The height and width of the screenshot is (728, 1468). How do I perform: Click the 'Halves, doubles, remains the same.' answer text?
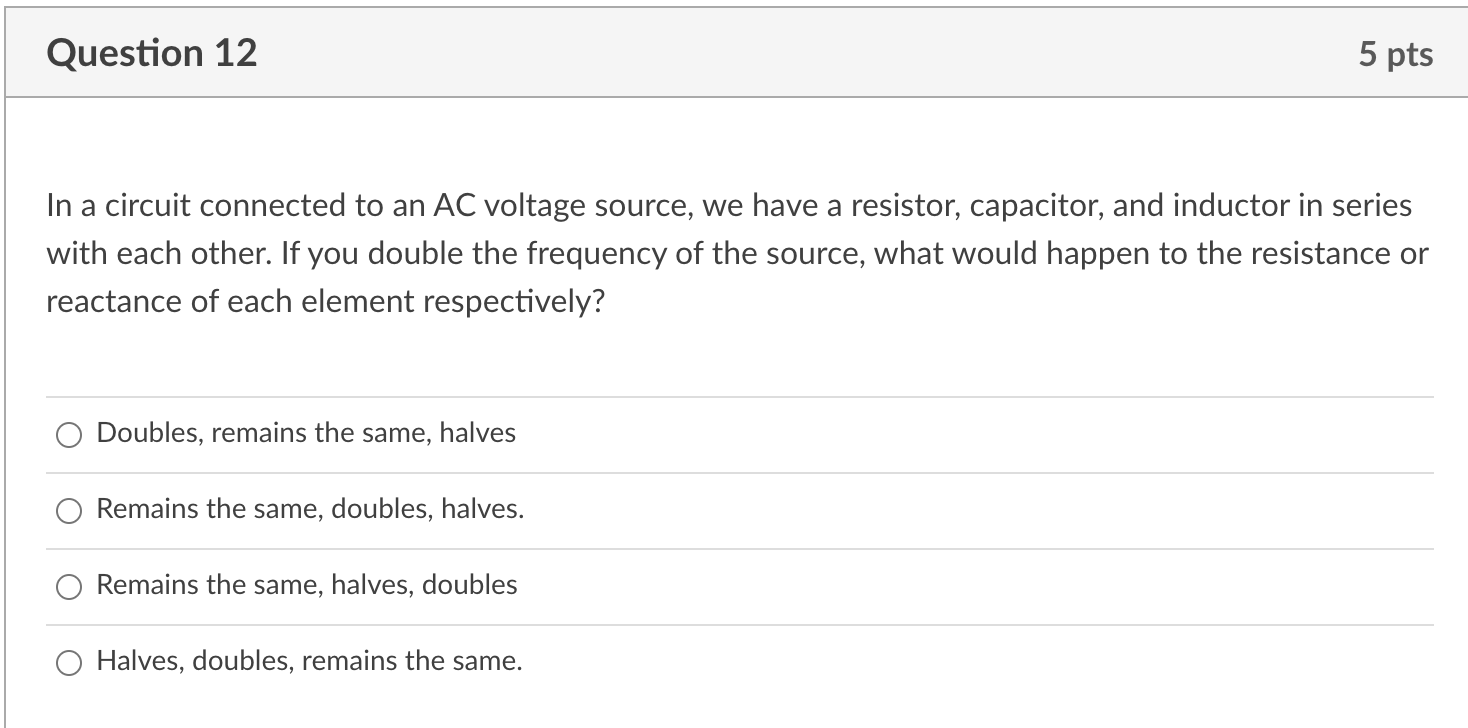pos(309,661)
